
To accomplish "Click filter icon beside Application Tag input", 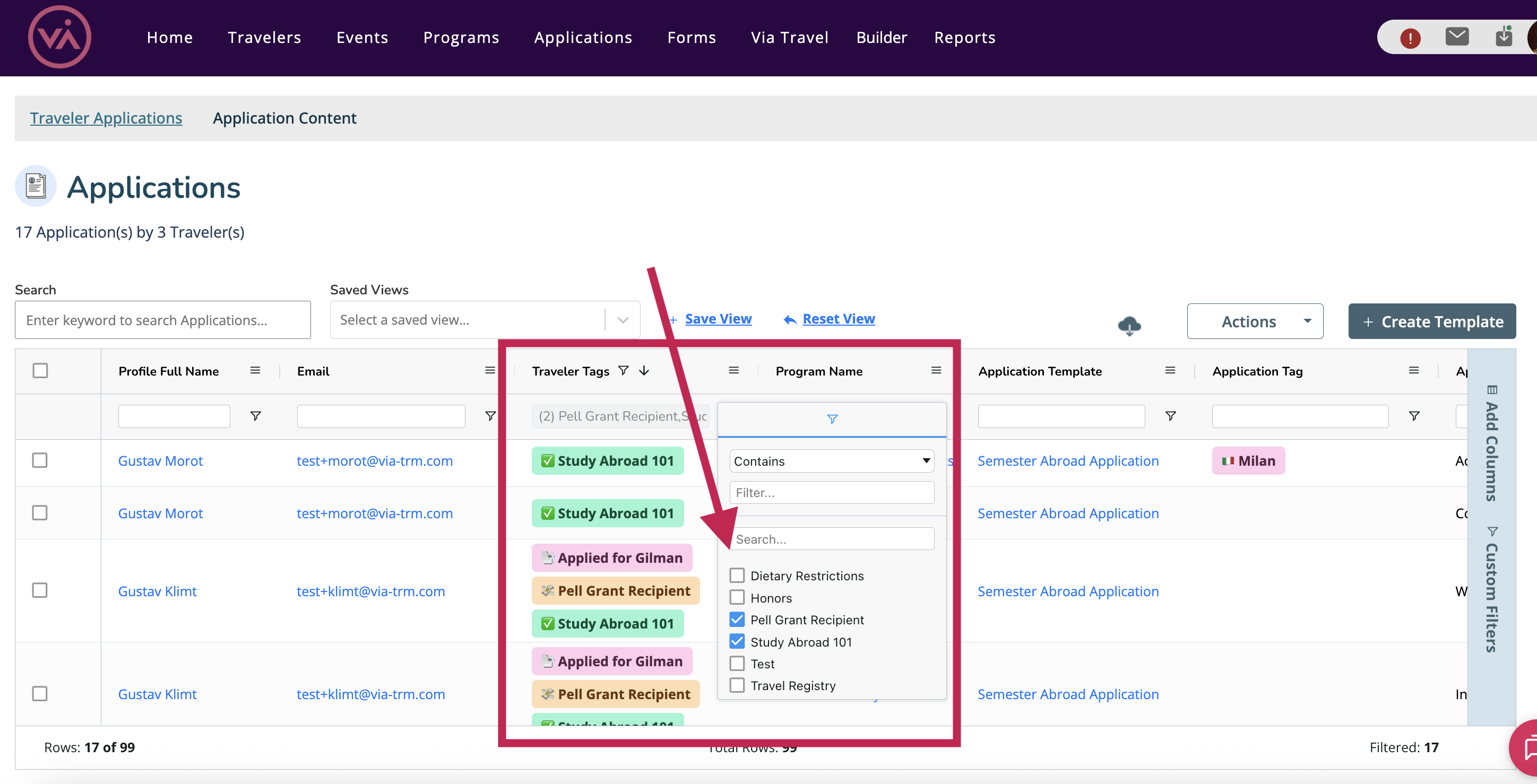I will [x=1413, y=415].
